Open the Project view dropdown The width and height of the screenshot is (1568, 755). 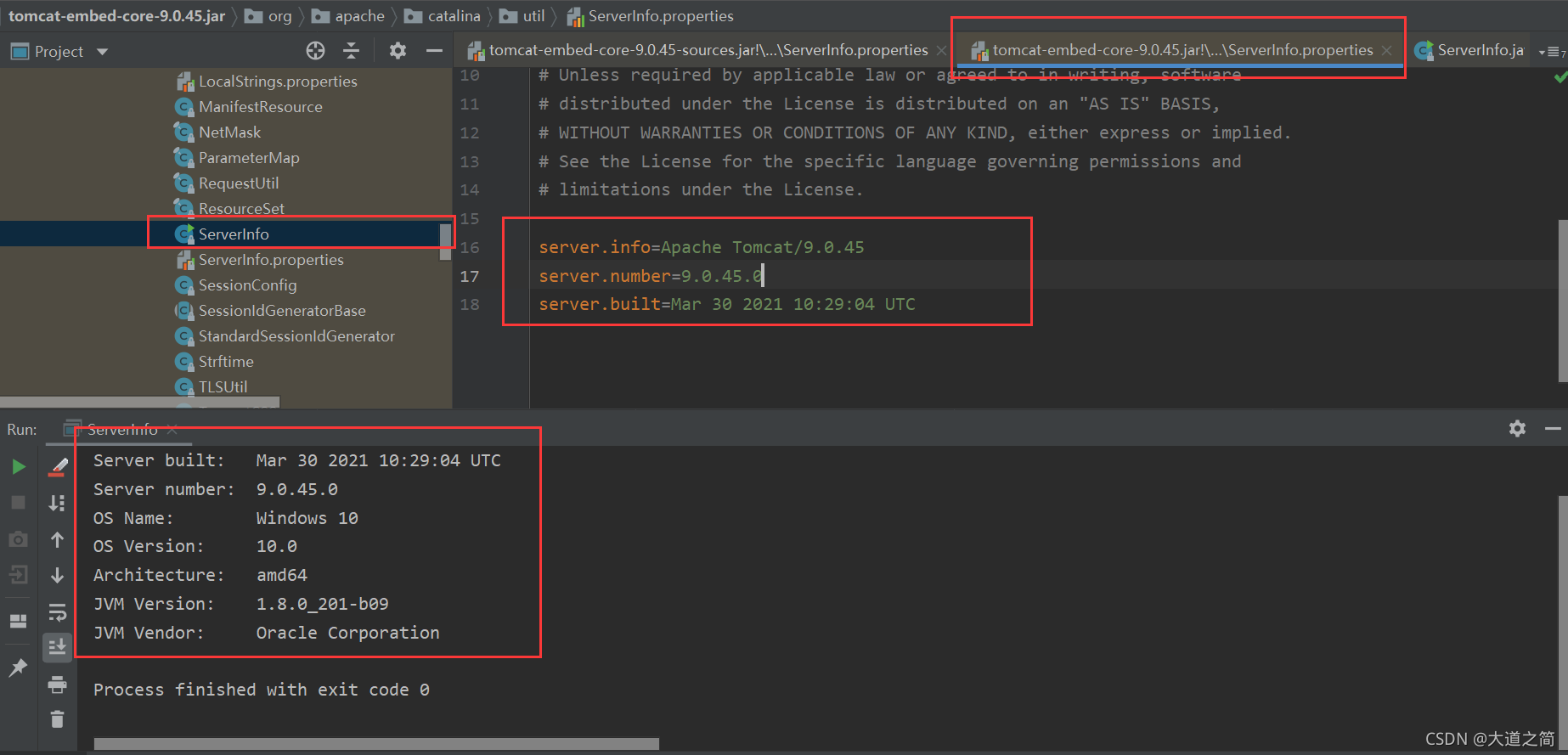coord(102,52)
